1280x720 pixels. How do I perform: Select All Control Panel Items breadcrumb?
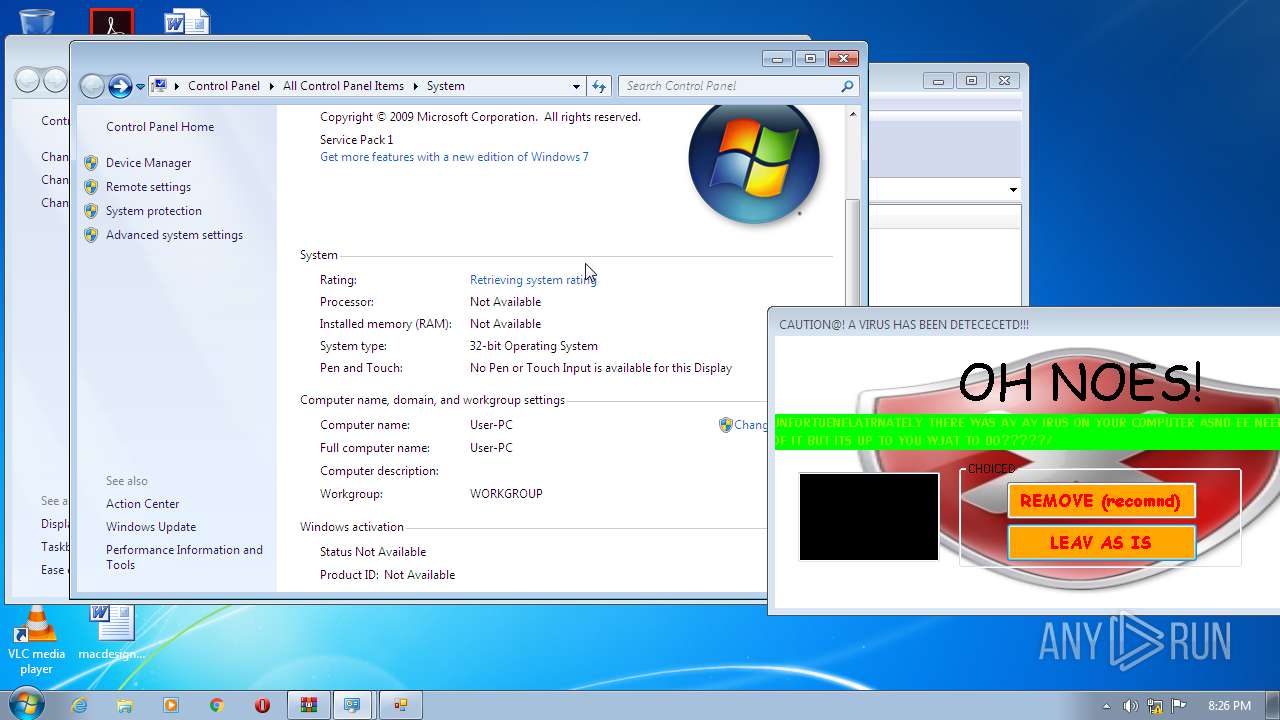click(x=343, y=86)
